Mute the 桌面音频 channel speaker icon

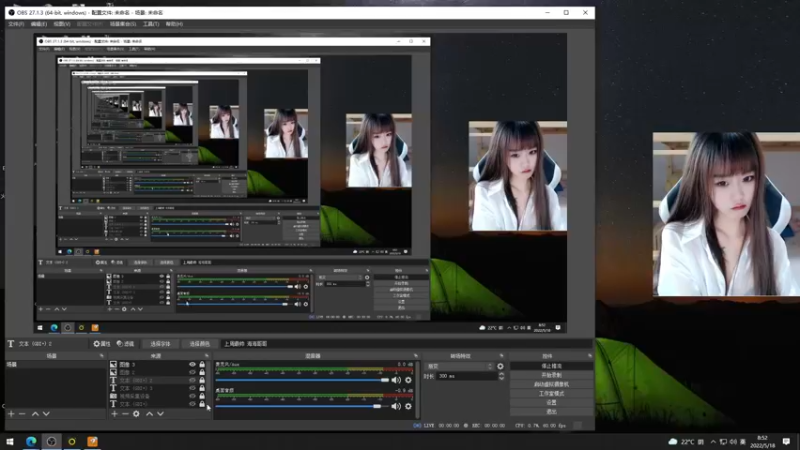pos(396,406)
